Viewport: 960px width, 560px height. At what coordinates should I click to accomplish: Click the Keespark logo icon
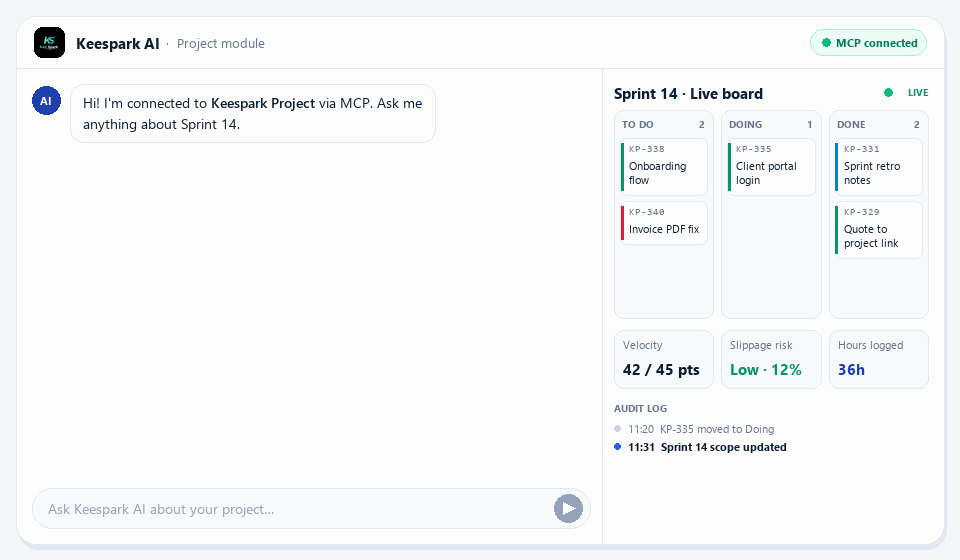pyautogui.click(x=49, y=43)
